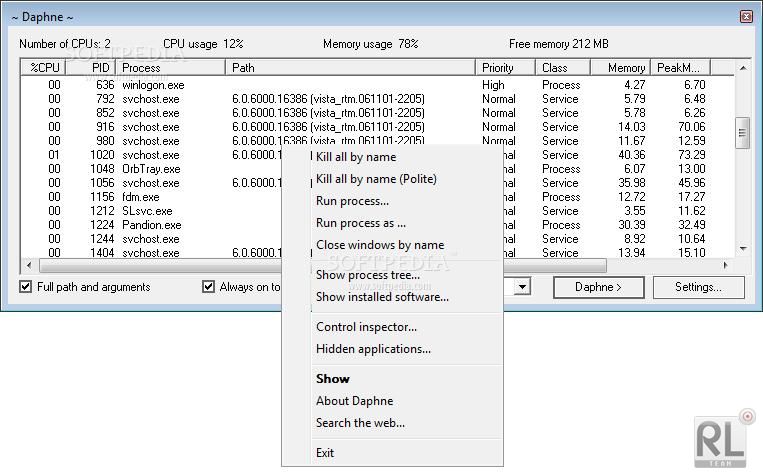Select Run process as ... entry
763x476 pixels.
pos(361,223)
